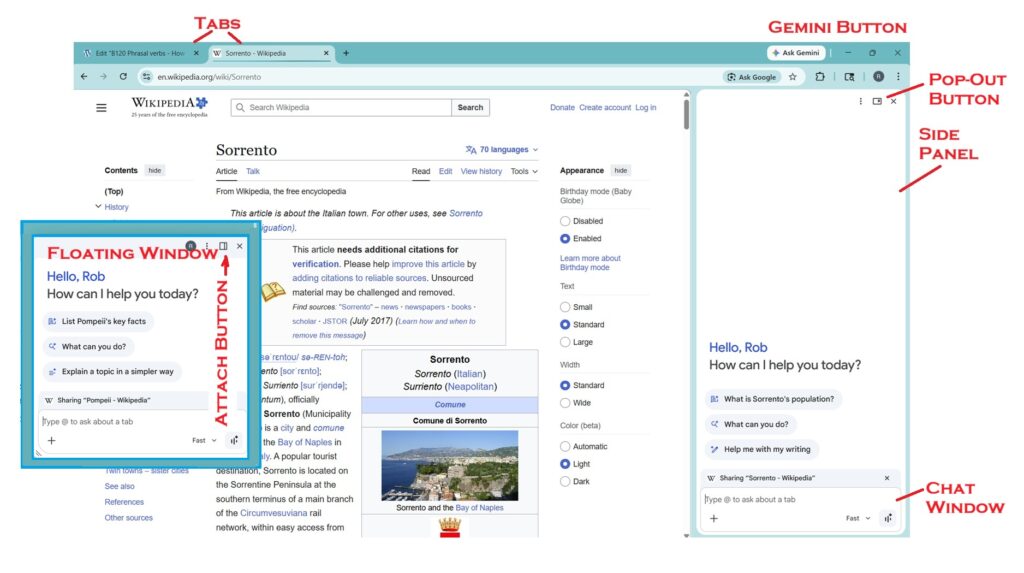Bookmark this page with the star icon

(792, 76)
